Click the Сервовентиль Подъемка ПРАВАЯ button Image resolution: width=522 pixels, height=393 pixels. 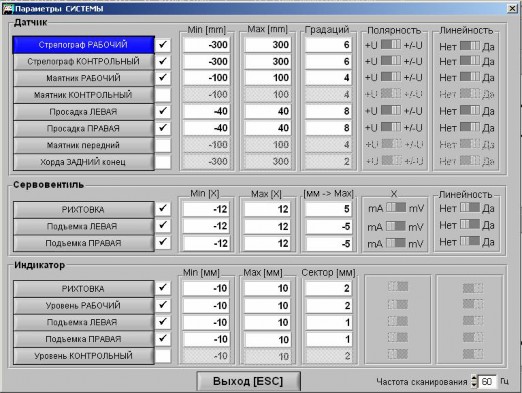tap(83, 243)
